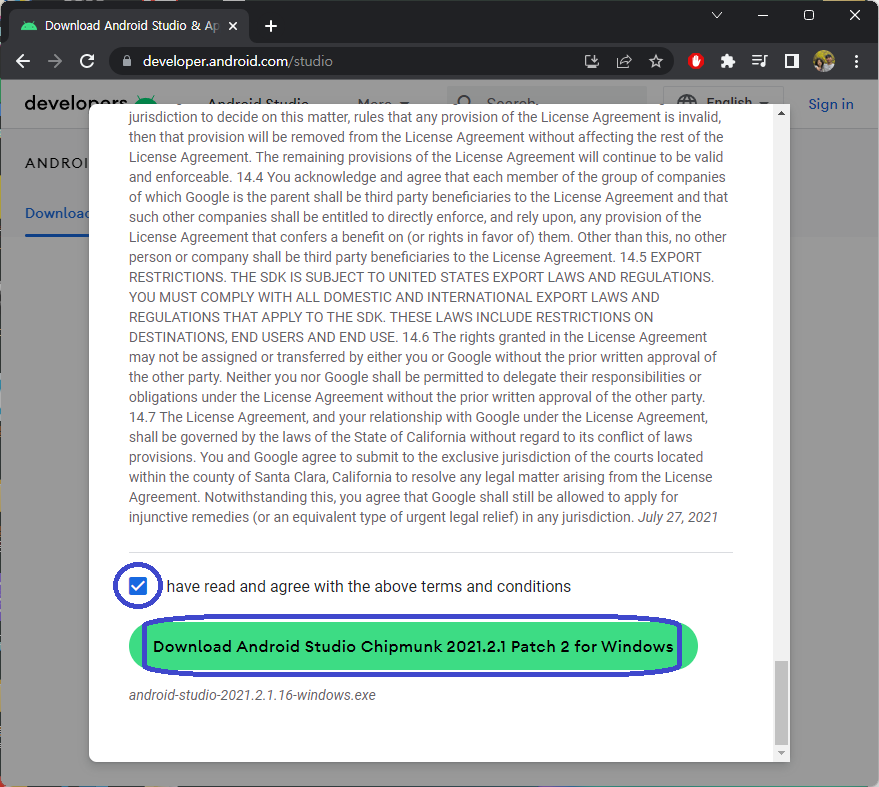Click the scrollbar up arrow in dialog
The height and width of the screenshot is (787, 879).
(781, 113)
